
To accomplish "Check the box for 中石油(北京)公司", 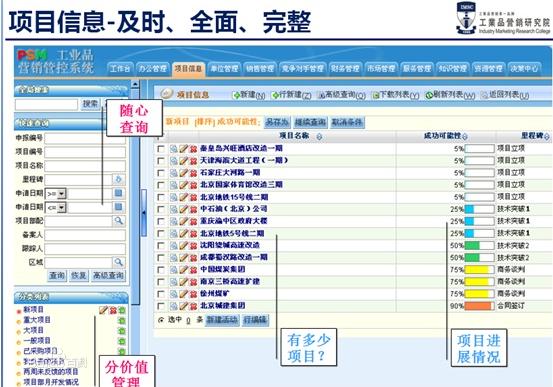I will pos(160,209).
